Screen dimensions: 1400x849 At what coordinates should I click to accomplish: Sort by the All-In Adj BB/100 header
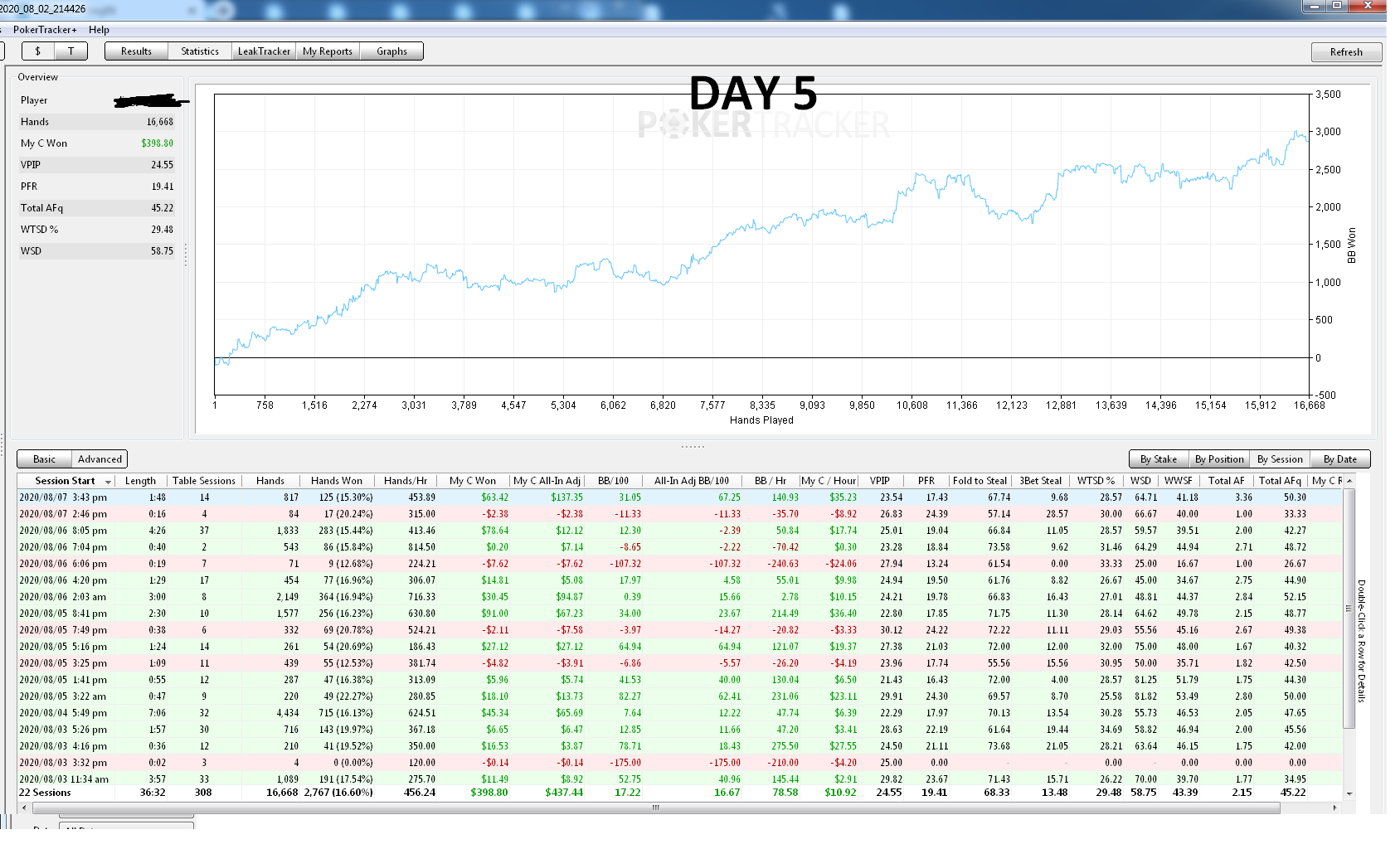[x=692, y=481]
